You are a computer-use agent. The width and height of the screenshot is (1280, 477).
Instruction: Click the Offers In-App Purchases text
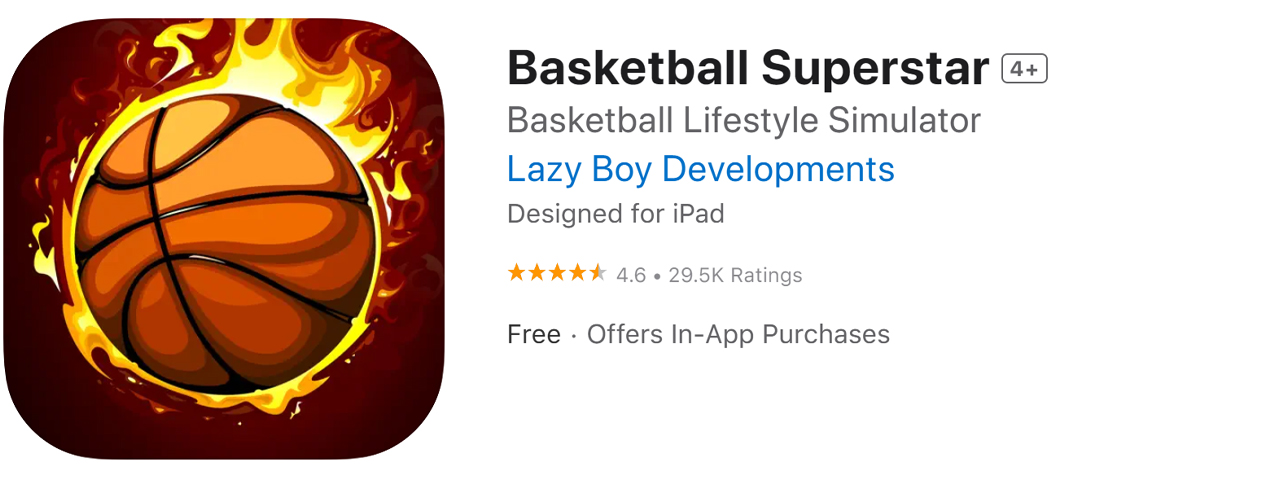738,334
